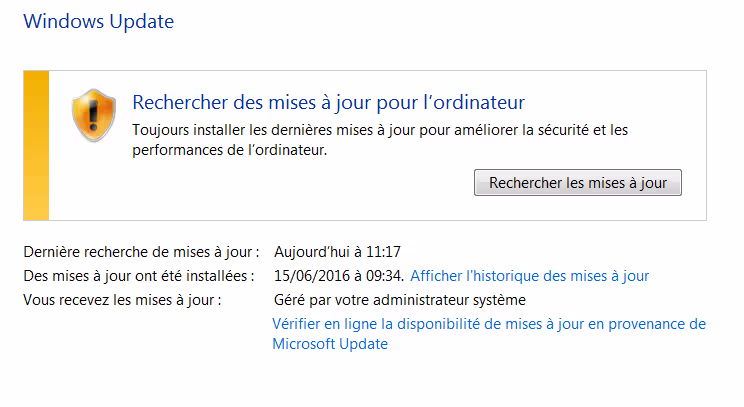Click the 'Microsoft Update' words in the link
Screen dimensions: 744x407
pos(330,344)
